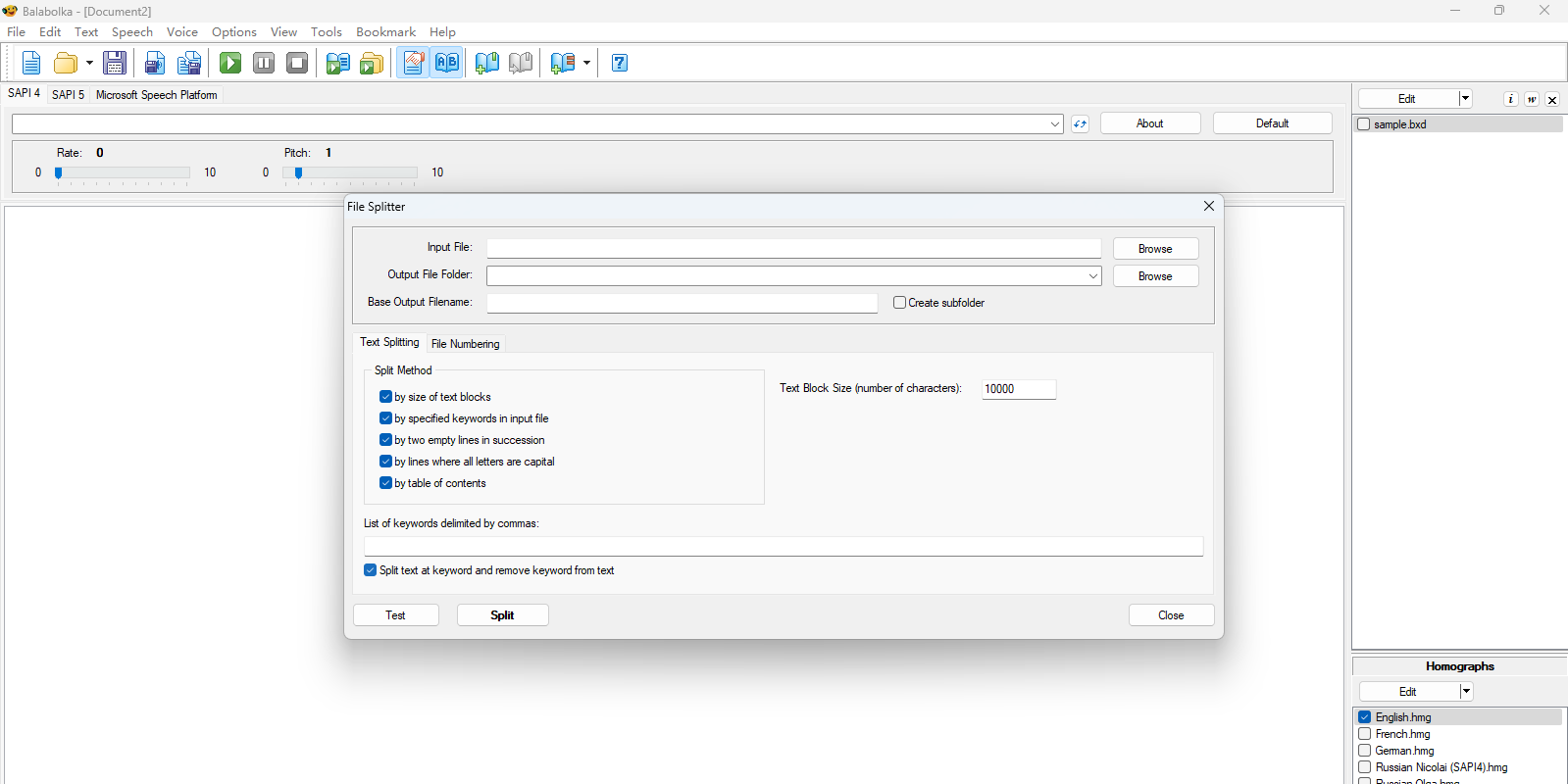This screenshot has width=1568, height=784.
Task: Open the voice selection combo box
Action: point(1054,124)
